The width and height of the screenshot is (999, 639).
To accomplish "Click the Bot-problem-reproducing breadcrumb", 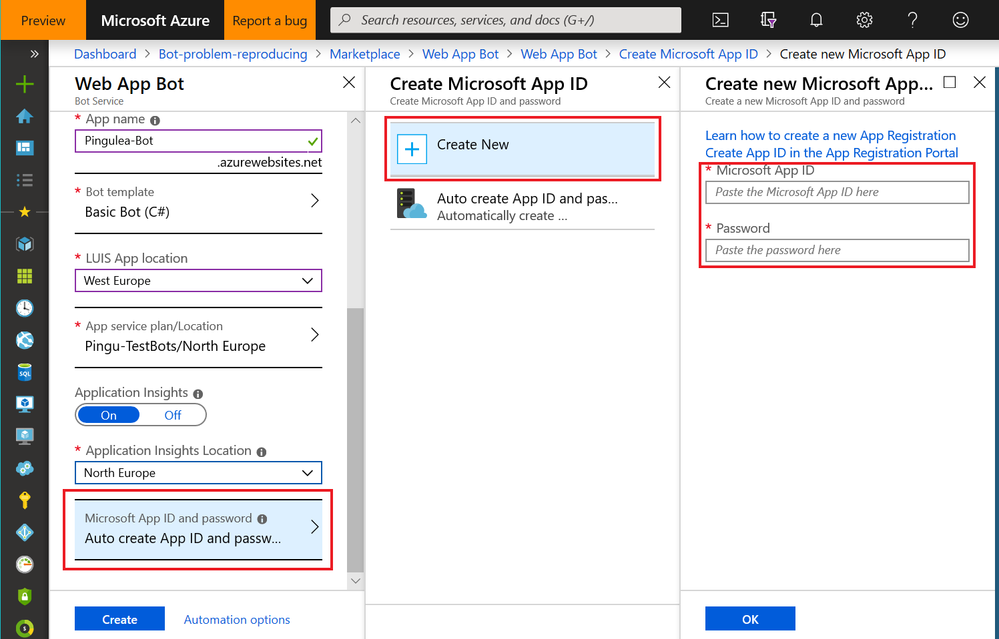I will pyautogui.click(x=233, y=54).
